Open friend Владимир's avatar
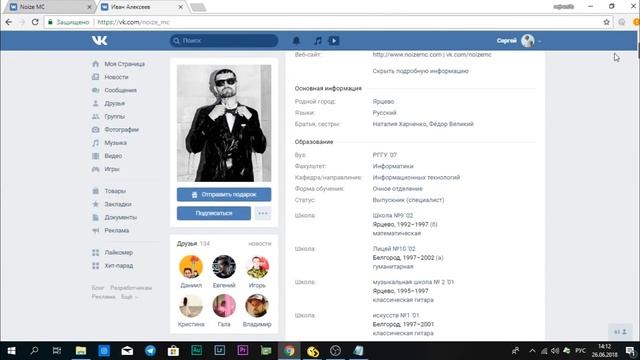Viewport: 640px width, 360px height. 257,306
